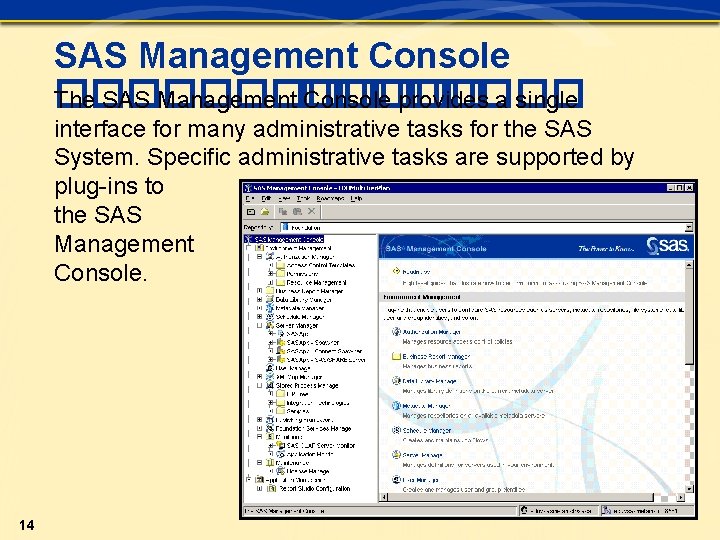
Task: Click the User Manager tree icon
Action: (x=270, y=368)
